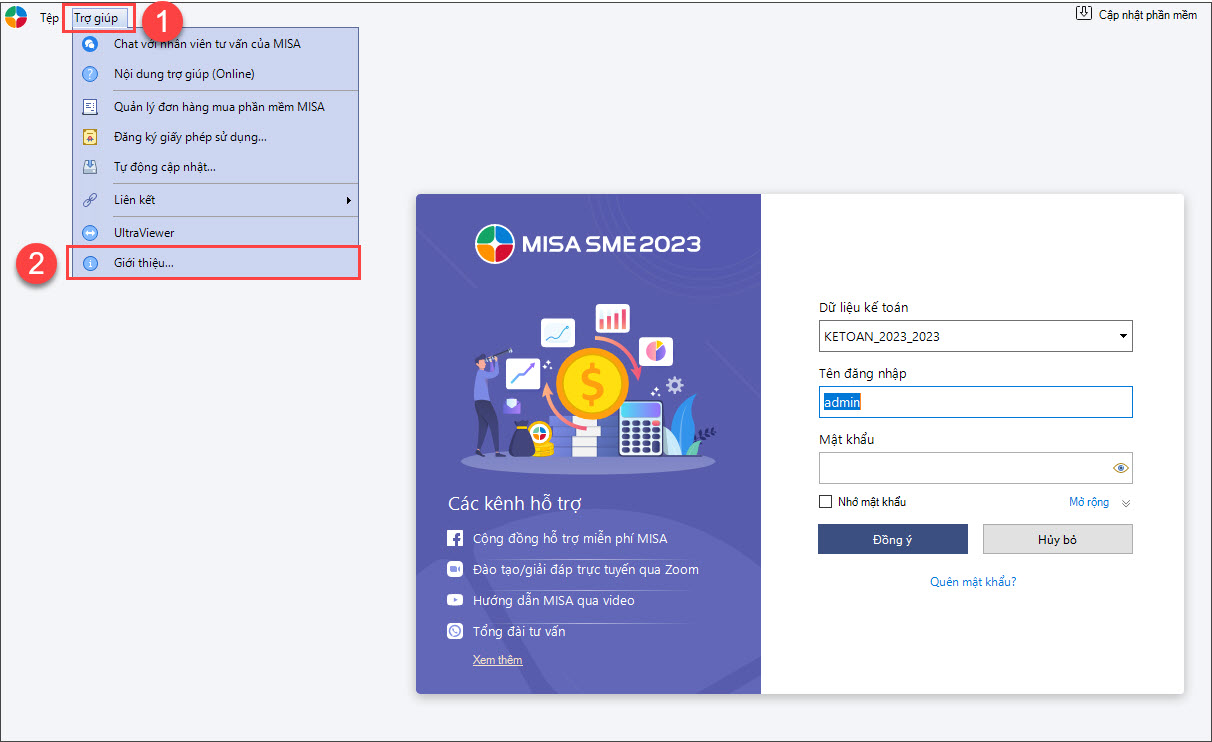Click the MISA order management icon

(90, 107)
